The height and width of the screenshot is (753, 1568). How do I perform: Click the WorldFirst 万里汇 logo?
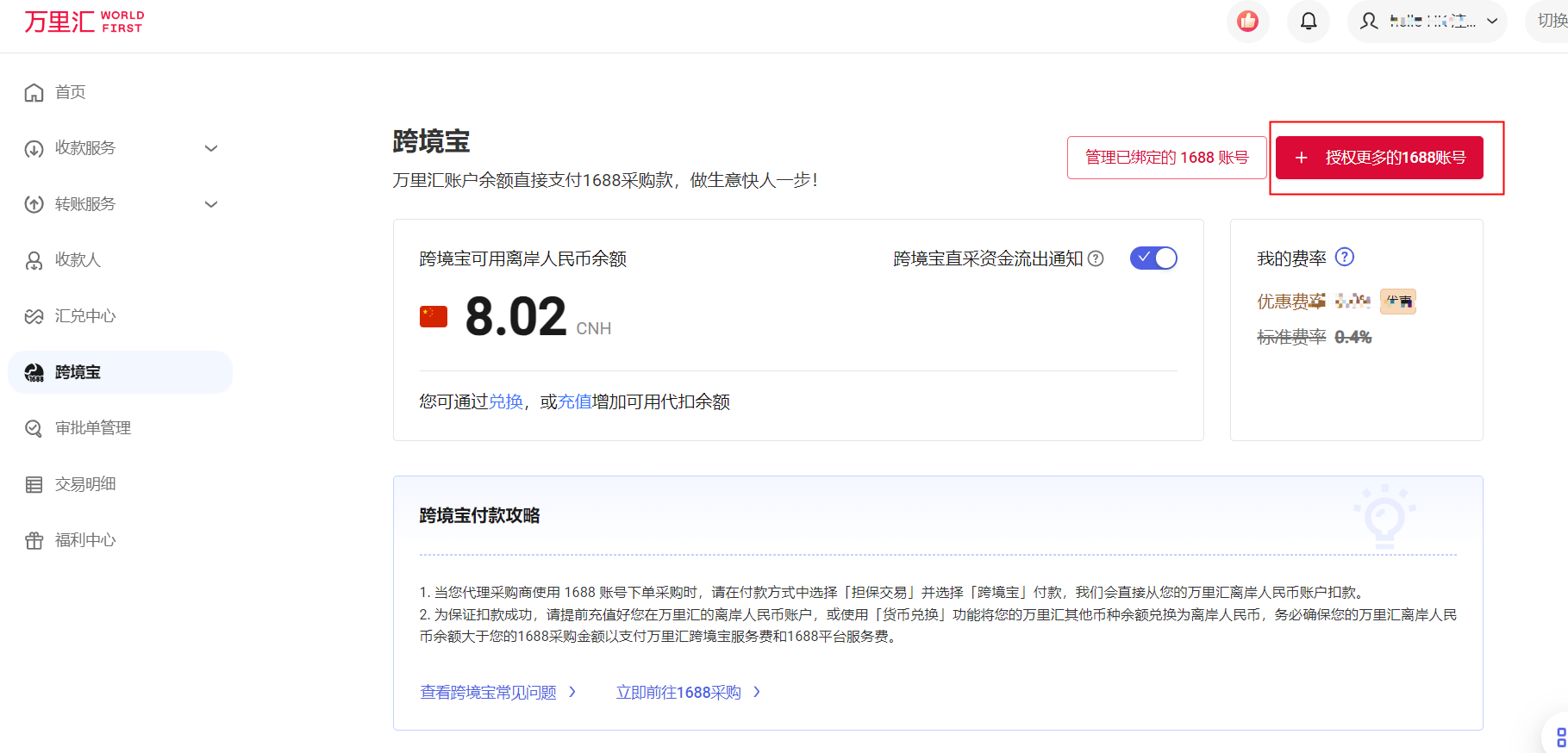pyautogui.click(x=84, y=22)
